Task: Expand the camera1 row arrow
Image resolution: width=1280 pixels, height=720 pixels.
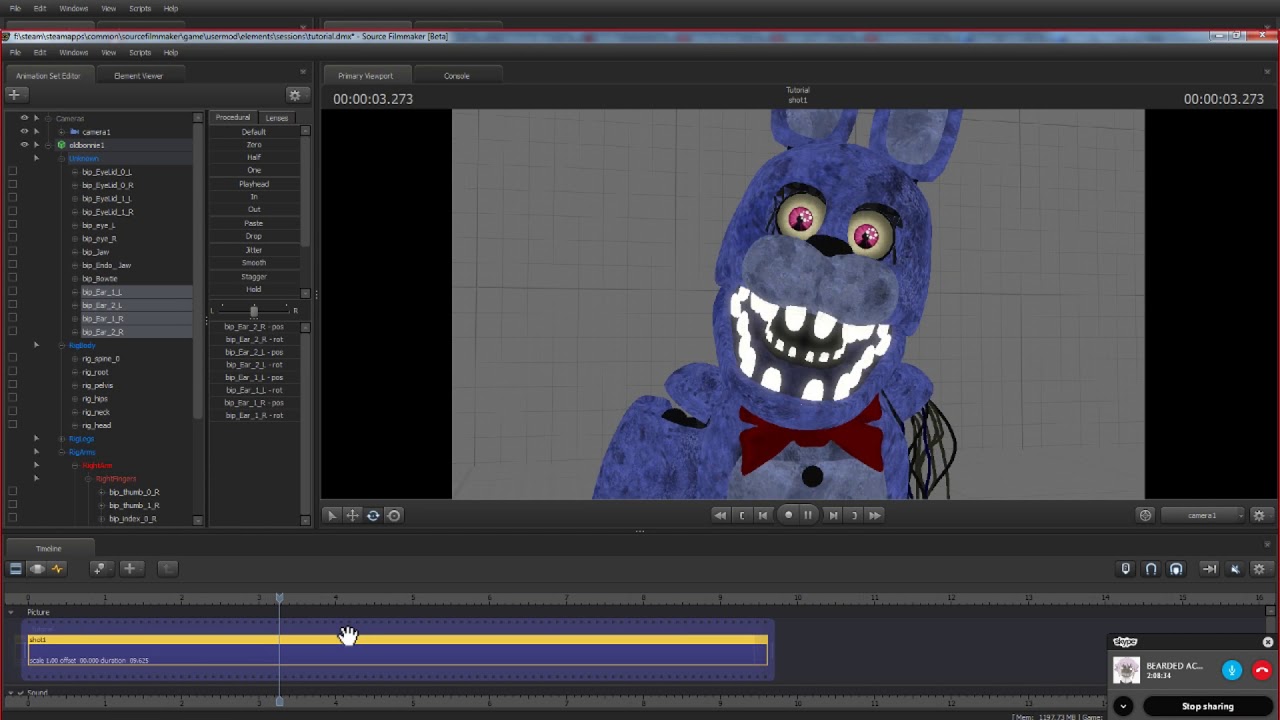Action: [x=61, y=132]
